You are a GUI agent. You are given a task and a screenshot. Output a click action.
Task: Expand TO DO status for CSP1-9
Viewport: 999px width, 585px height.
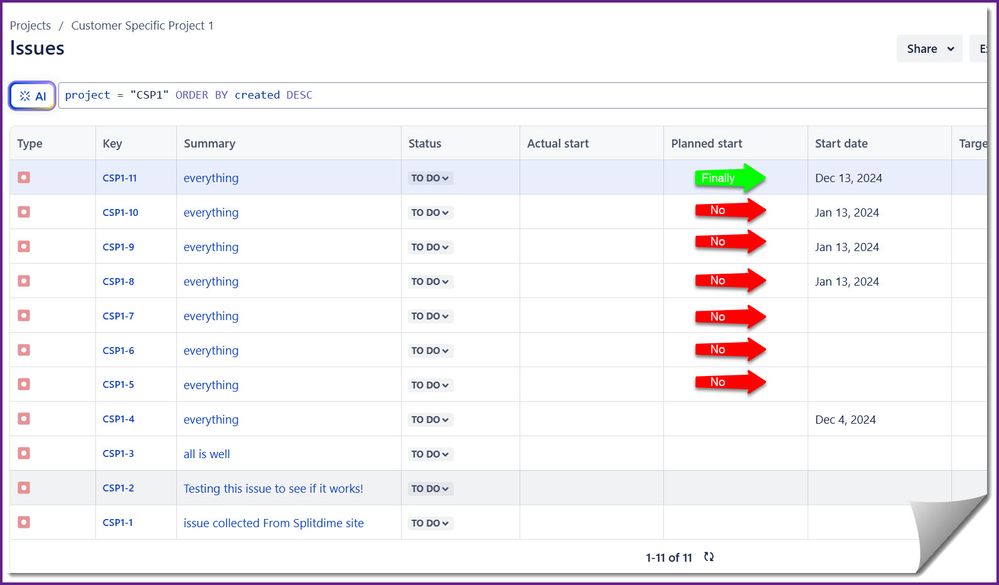coord(430,247)
